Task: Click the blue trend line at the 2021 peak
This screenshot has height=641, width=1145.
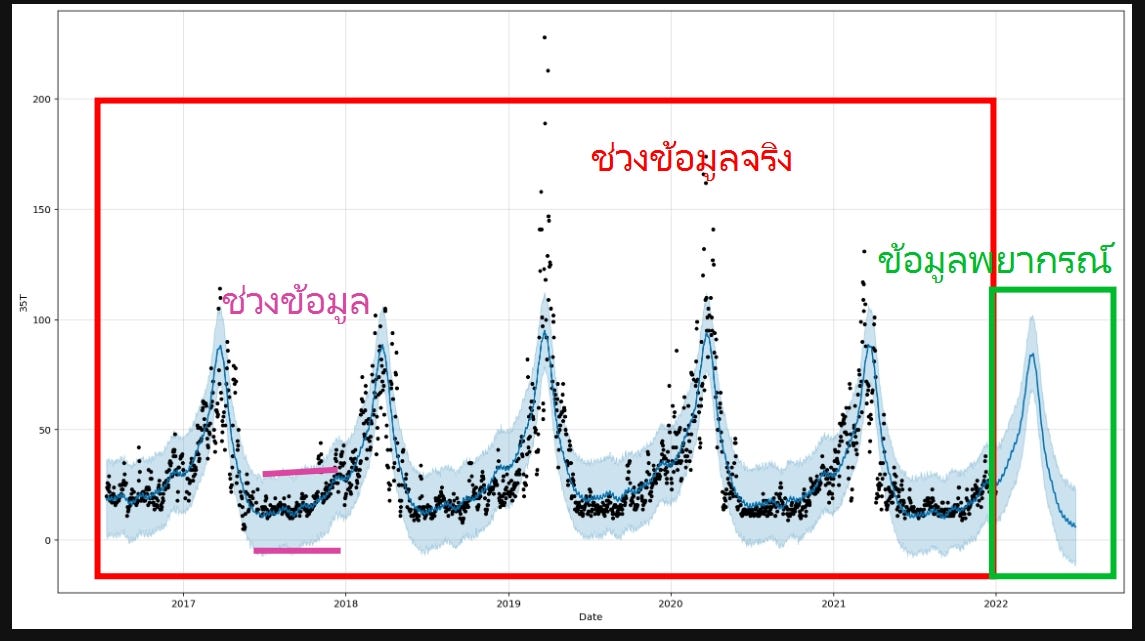Action: click(868, 345)
